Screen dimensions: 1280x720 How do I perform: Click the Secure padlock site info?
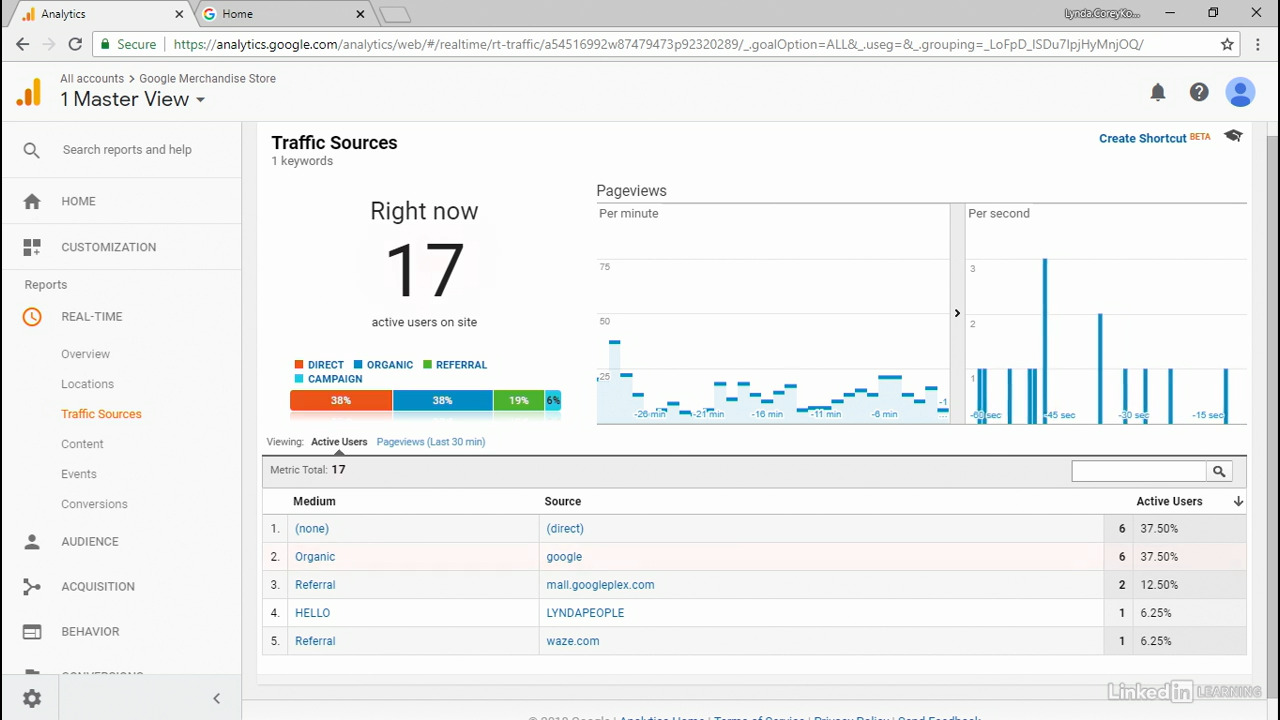(127, 44)
